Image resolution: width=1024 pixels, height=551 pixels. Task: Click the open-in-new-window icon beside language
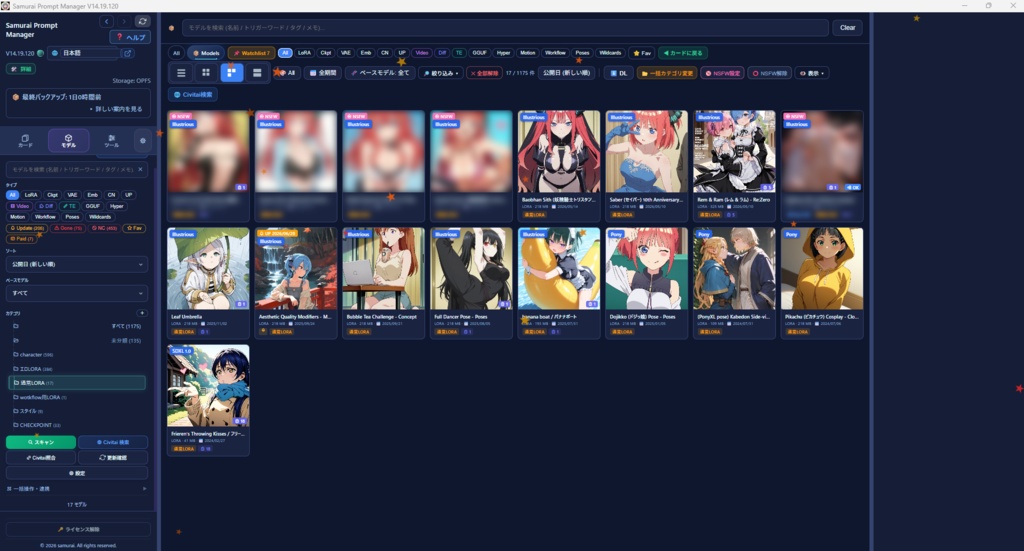(128, 53)
